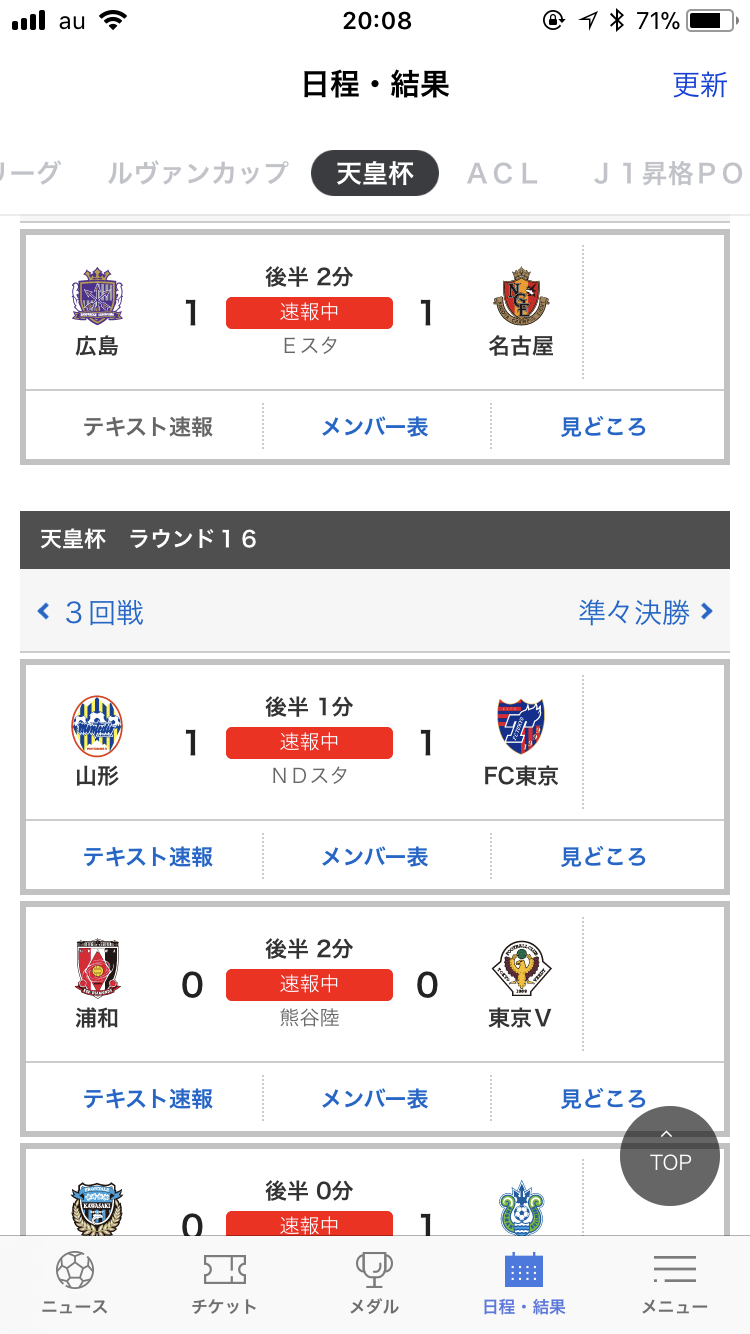Open the メダル trophy icon

[x=374, y=1270]
